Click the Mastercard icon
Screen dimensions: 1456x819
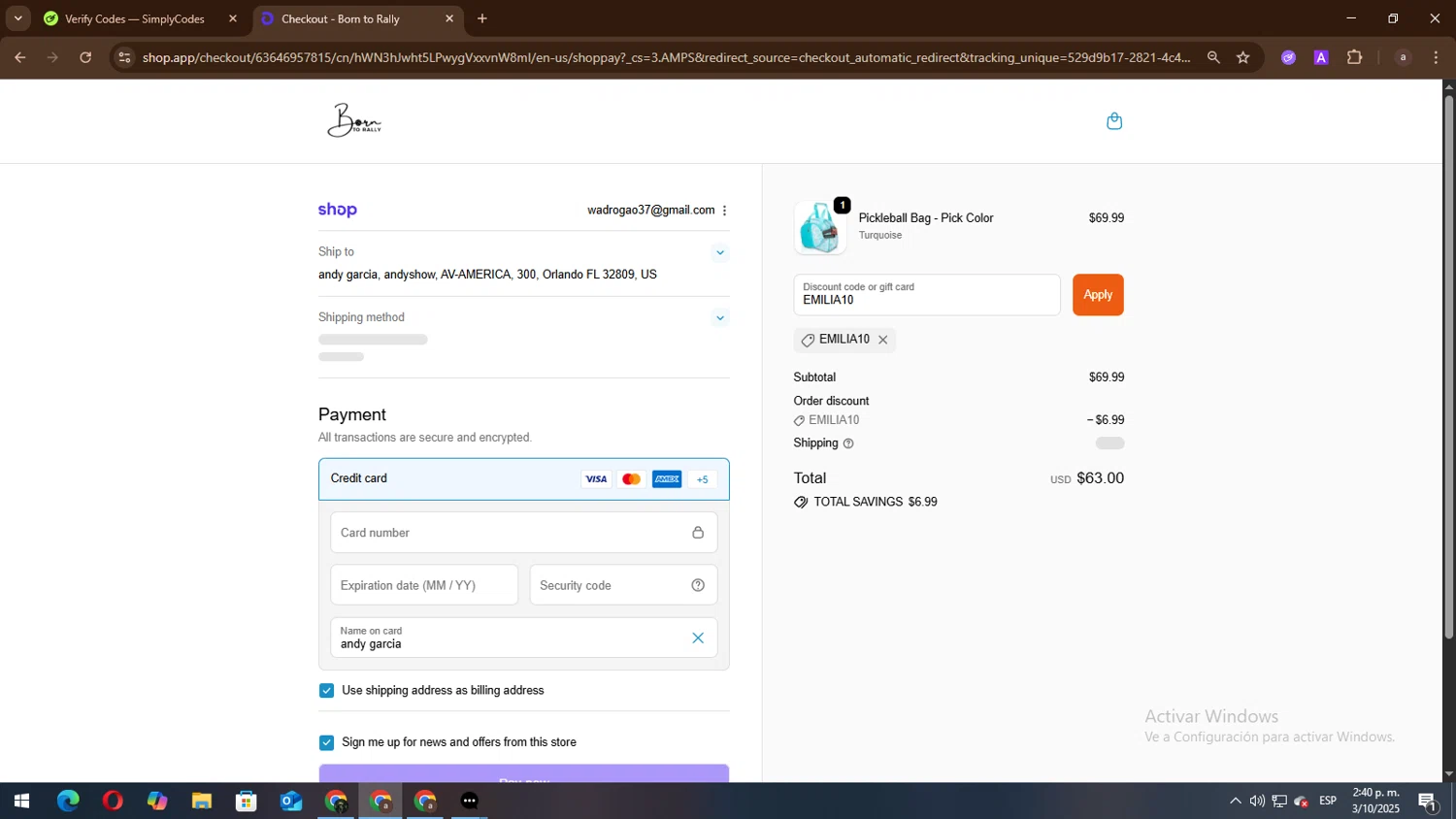click(631, 479)
